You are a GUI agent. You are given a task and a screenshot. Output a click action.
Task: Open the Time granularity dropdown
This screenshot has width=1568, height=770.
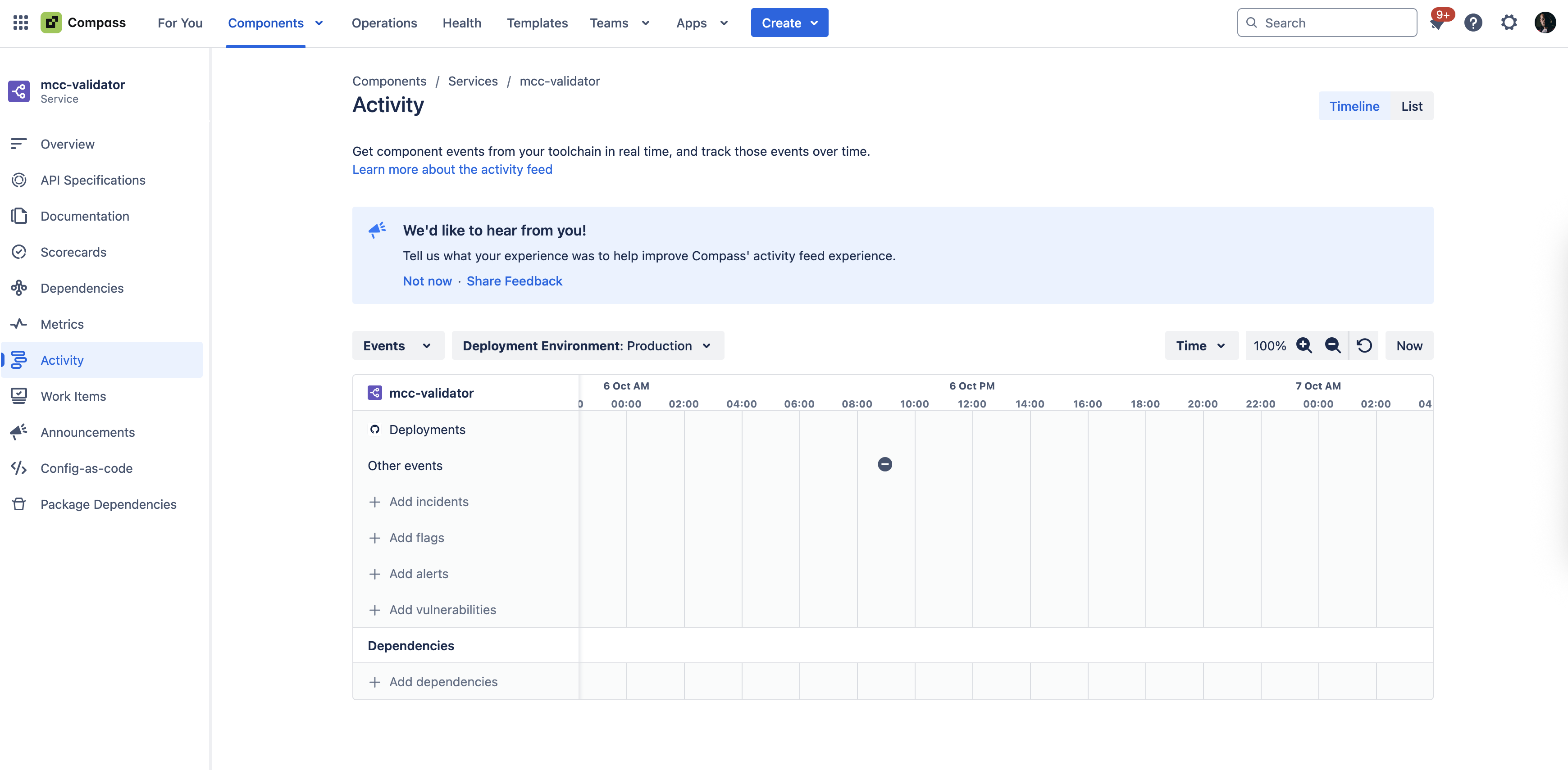(x=1200, y=345)
